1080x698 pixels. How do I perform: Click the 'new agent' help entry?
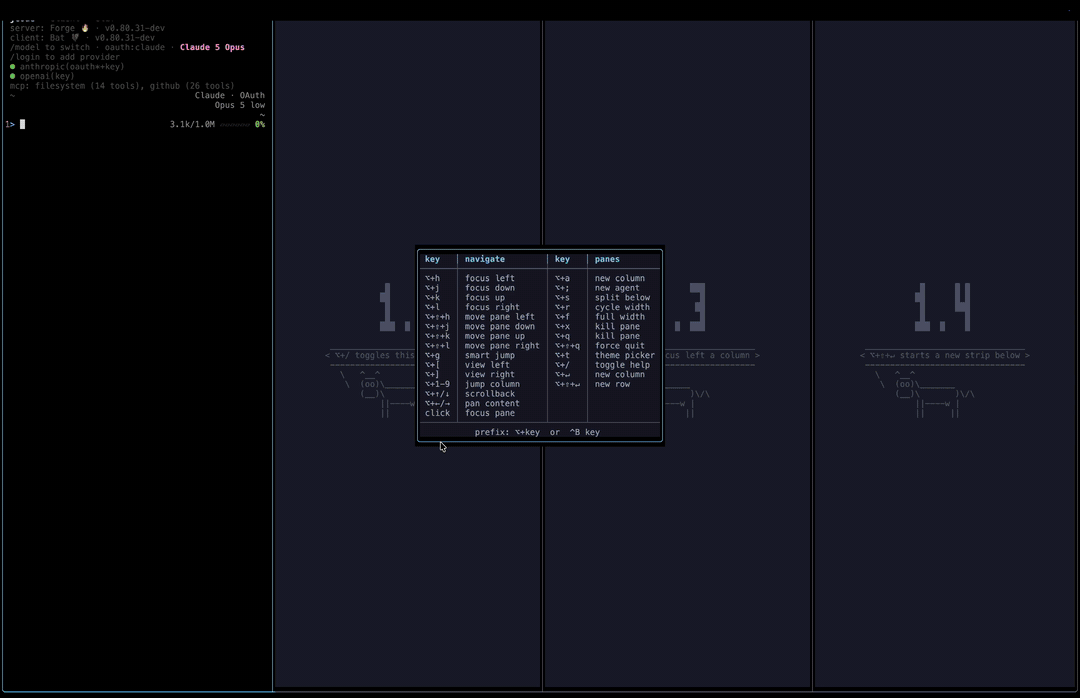tap(617, 288)
